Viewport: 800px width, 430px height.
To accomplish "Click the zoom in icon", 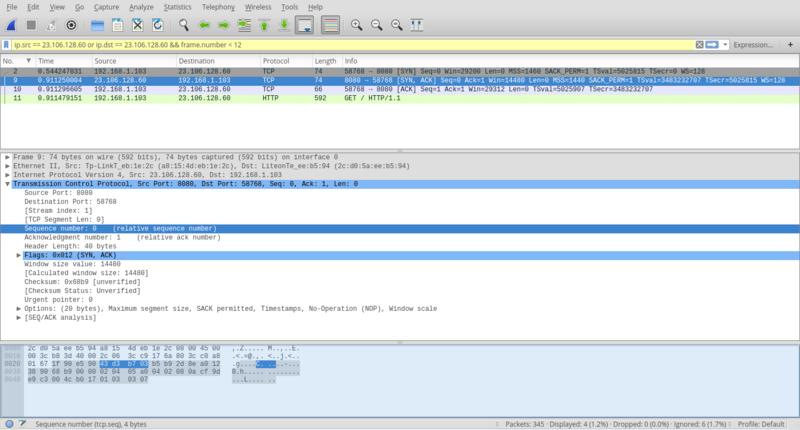I will tap(358, 23).
